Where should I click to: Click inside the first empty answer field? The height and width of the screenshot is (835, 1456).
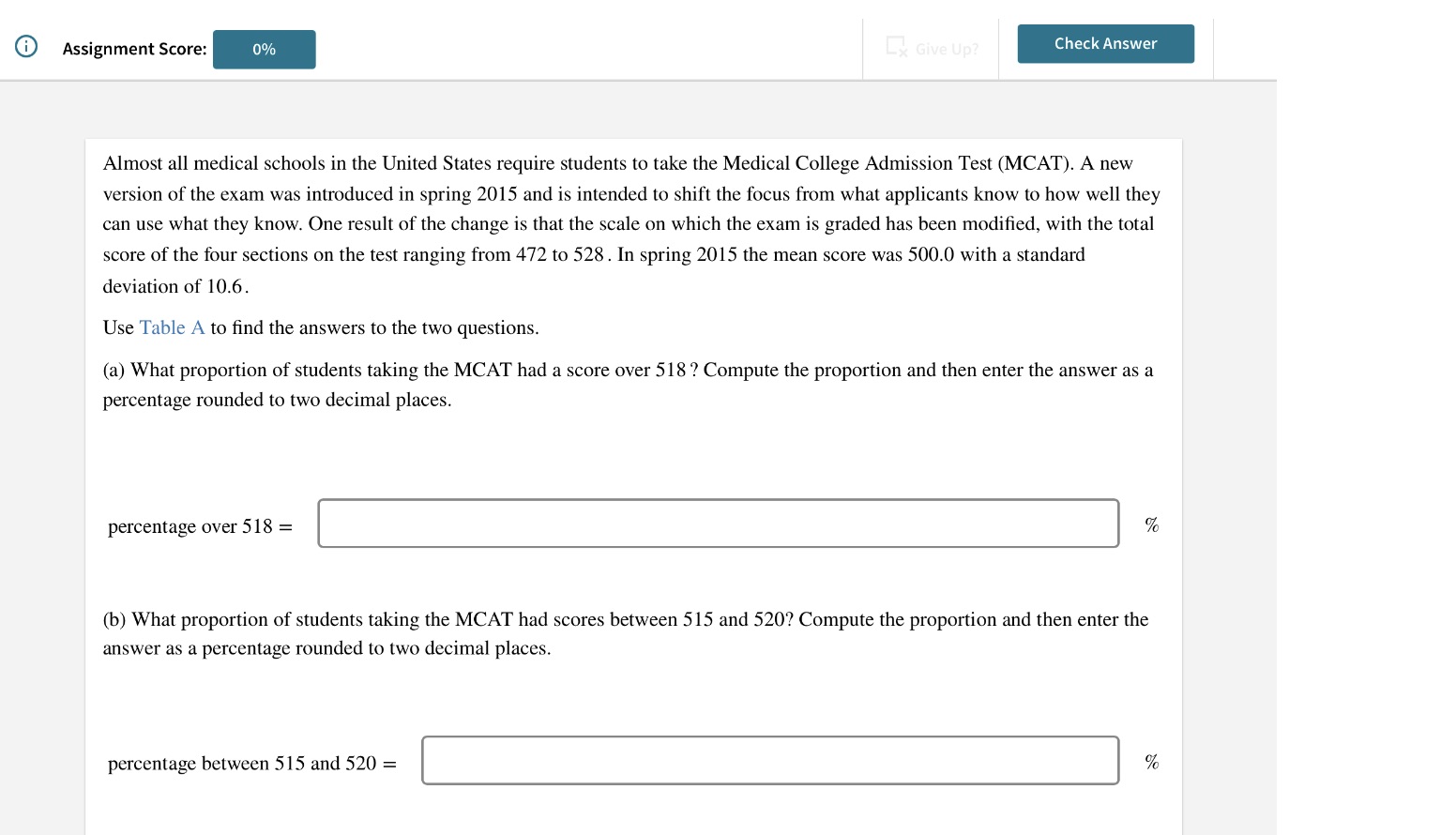pos(718,523)
